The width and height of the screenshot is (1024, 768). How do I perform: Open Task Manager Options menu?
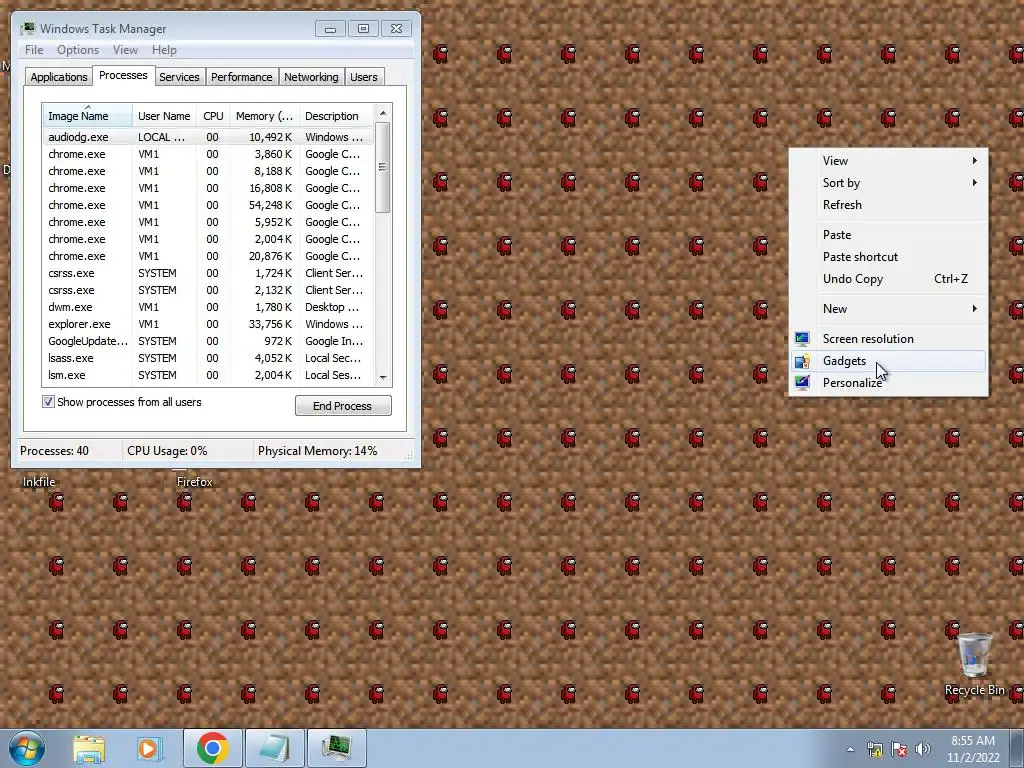(x=78, y=50)
